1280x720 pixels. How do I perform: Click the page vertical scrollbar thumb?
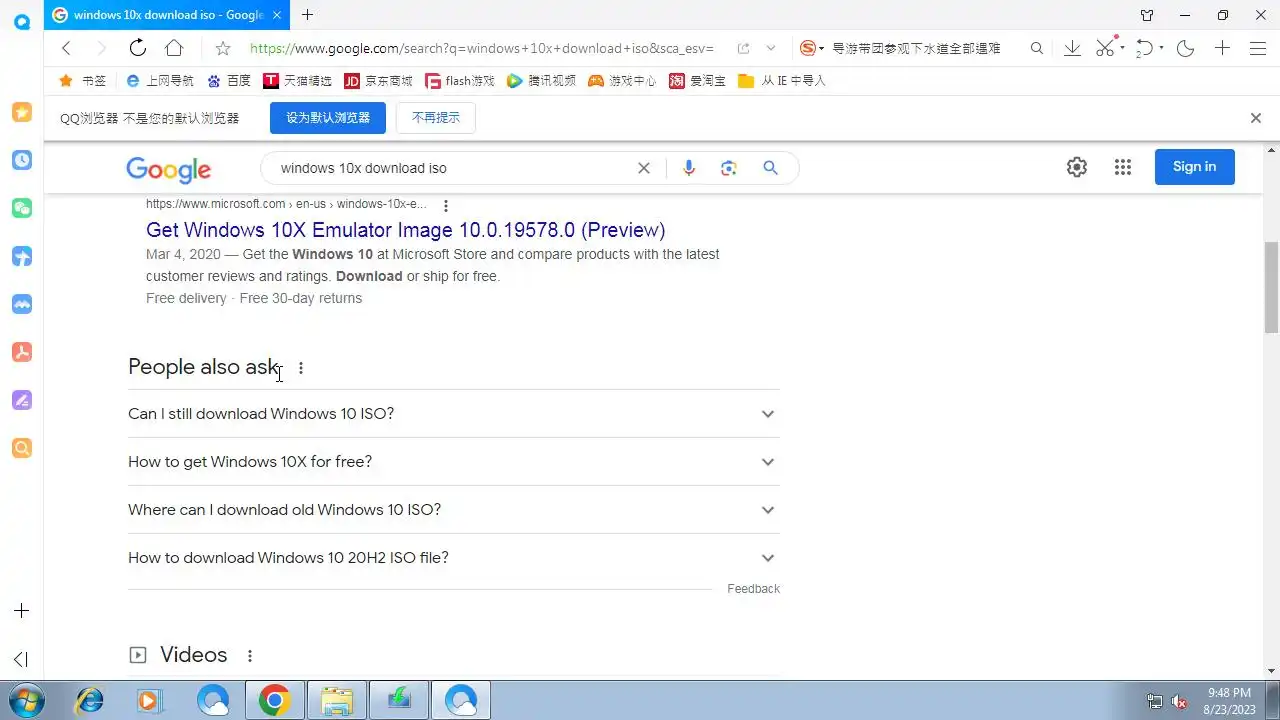1271,287
